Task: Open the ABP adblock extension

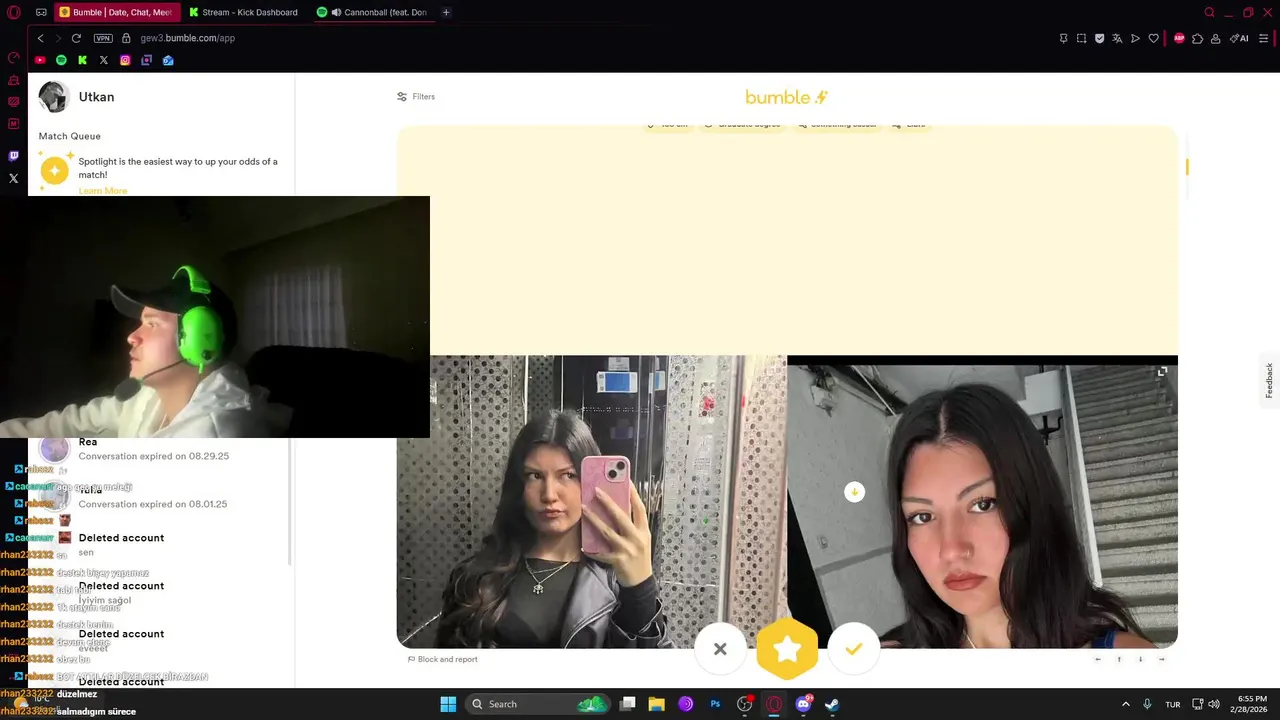Action: pyautogui.click(x=1179, y=38)
